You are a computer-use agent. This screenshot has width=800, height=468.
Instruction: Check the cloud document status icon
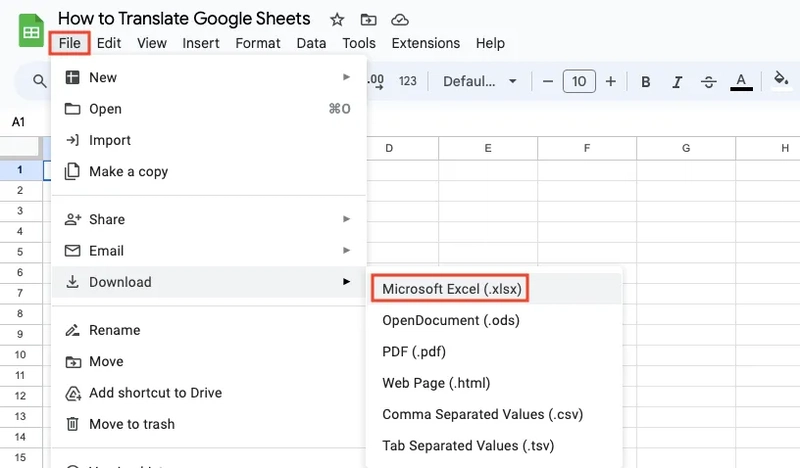tap(400, 20)
